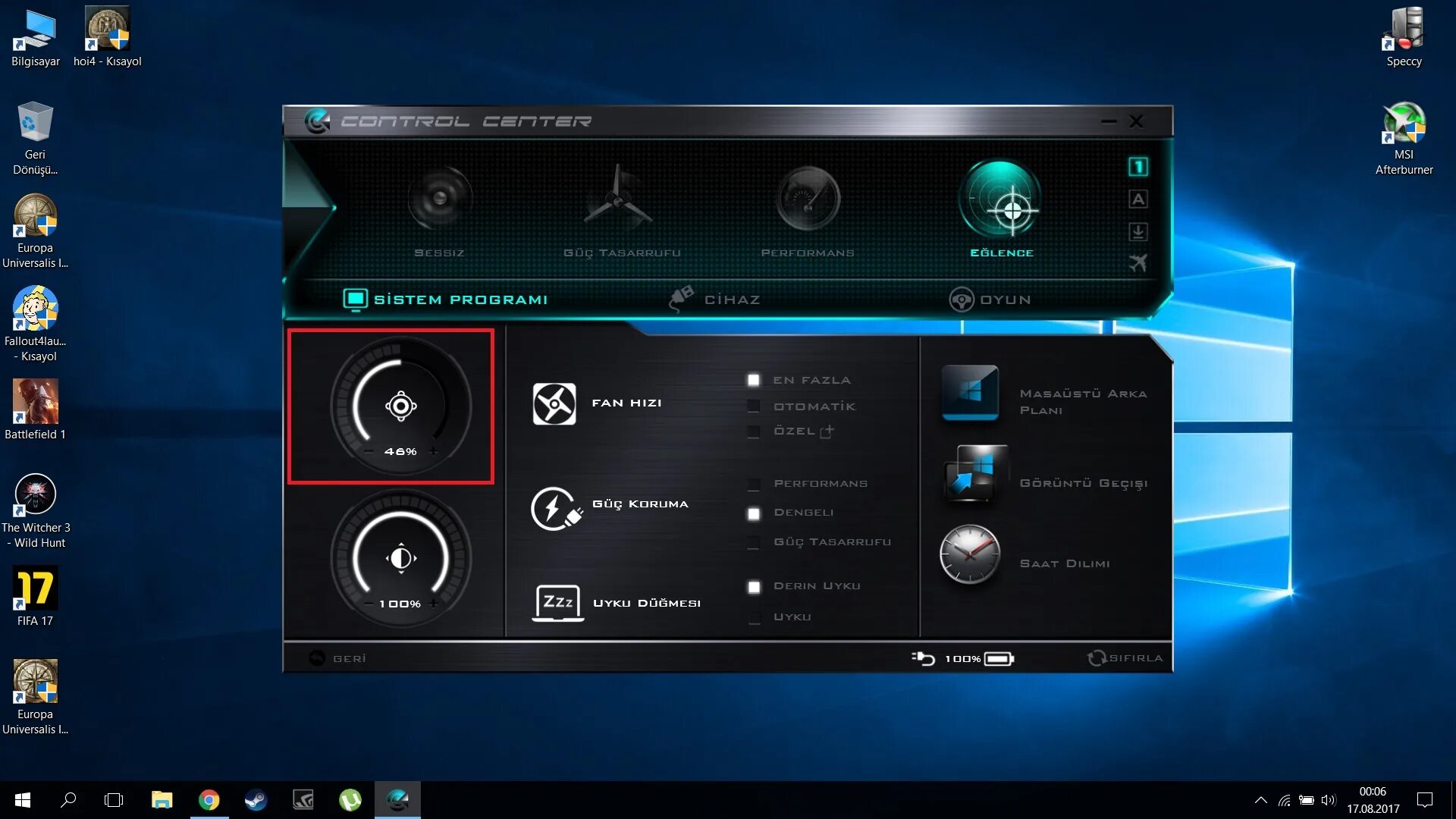Select the Görüntü Geçişi display icon
This screenshot has width=1456, height=819.
pos(970,476)
